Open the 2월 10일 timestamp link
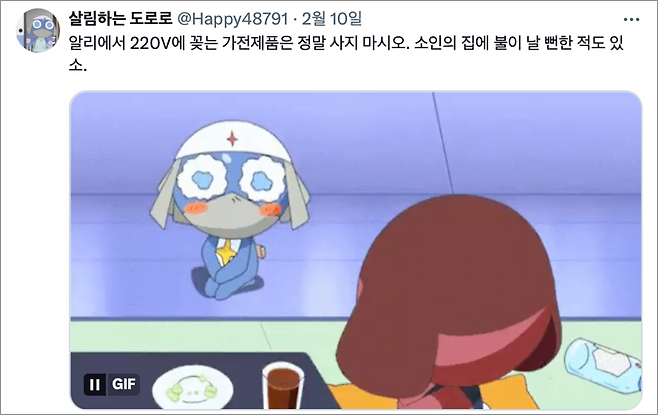The width and height of the screenshot is (658, 415). [332, 19]
